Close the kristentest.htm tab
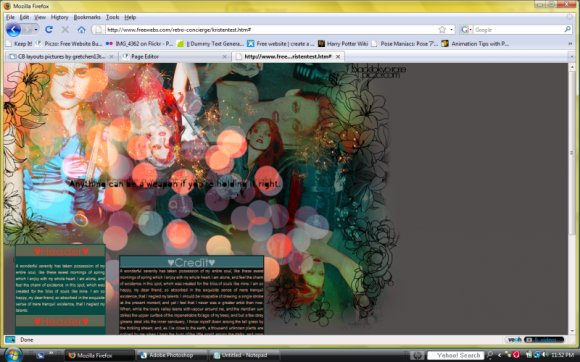The height and width of the screenshot is (362, 580). [x=338, y=57]
